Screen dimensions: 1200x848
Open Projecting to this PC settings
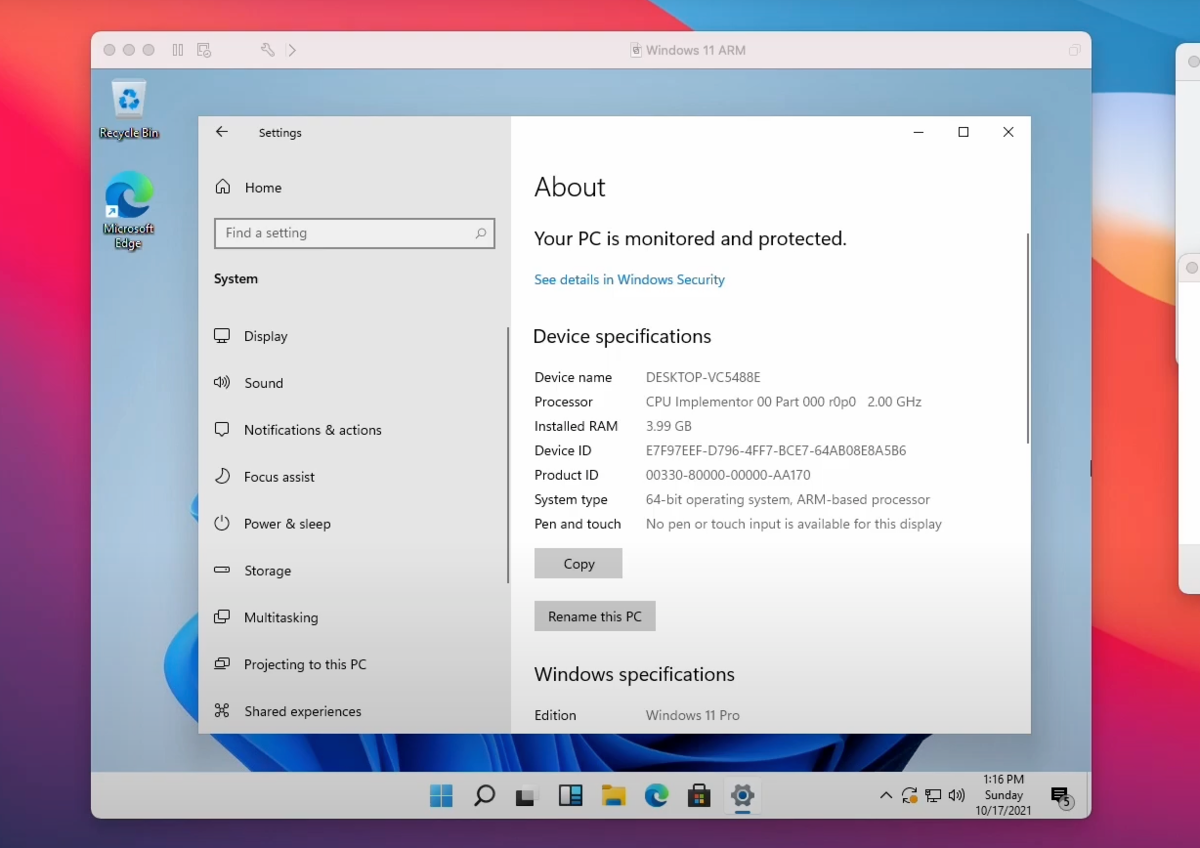pyautogui.click(x=305, y=665)
